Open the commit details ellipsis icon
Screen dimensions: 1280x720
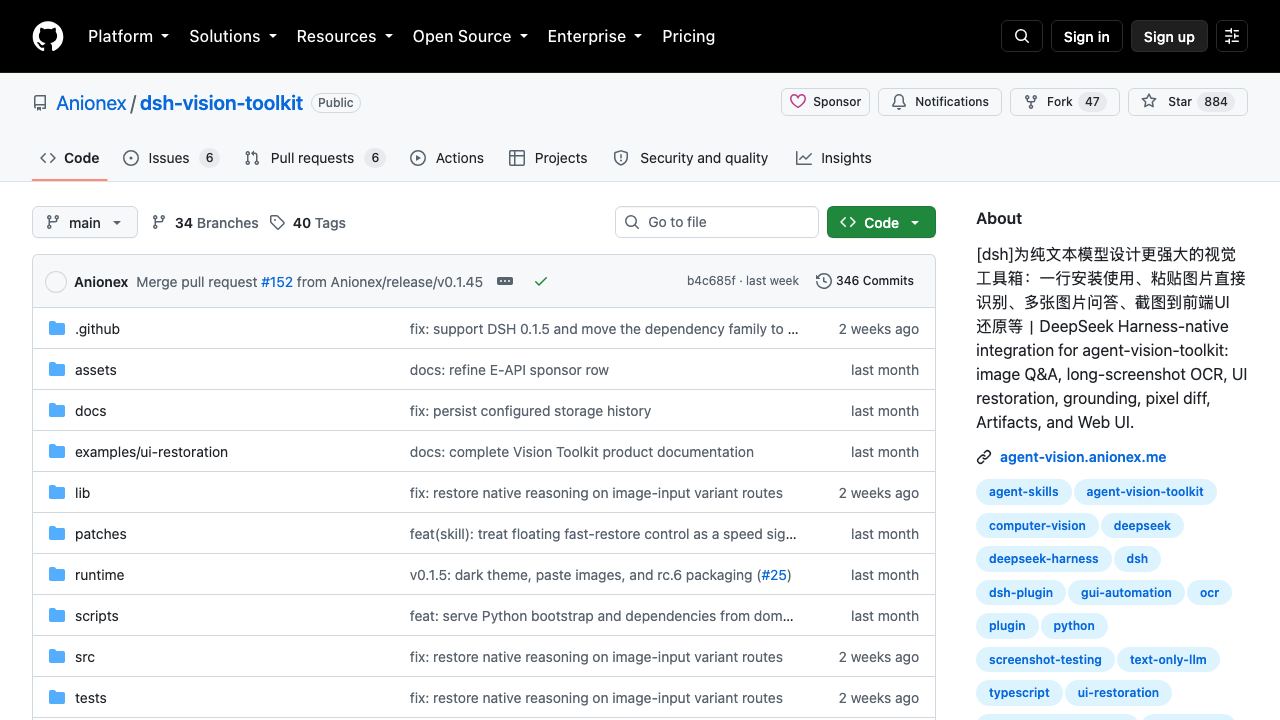pyautogui.click(x=505, y=281)
